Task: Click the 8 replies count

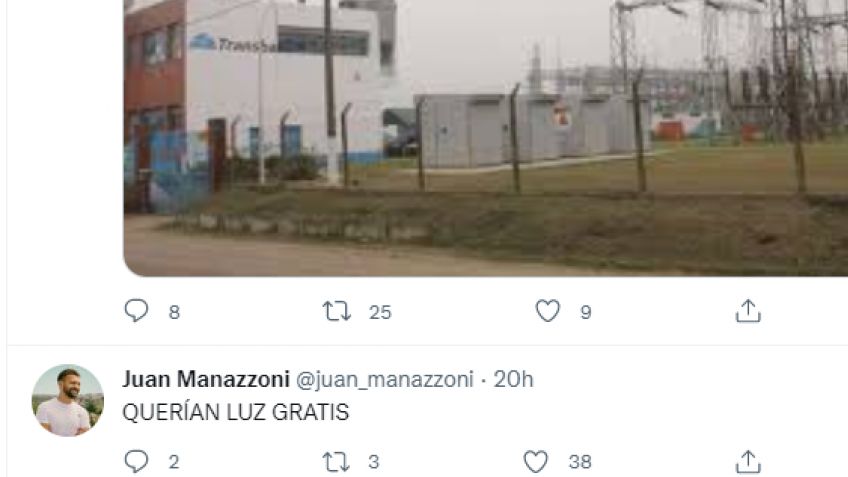Action: click(174, 312)
